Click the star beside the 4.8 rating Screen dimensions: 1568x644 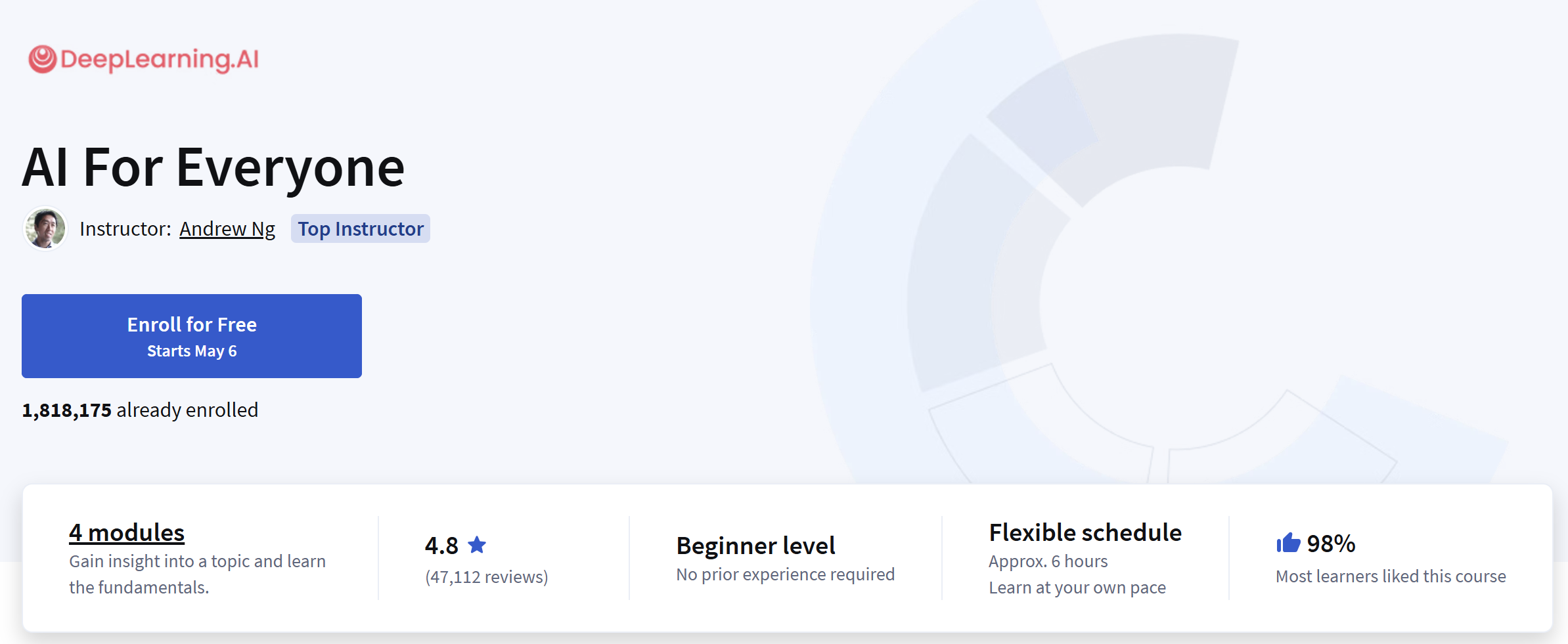(x=478, y=544)
